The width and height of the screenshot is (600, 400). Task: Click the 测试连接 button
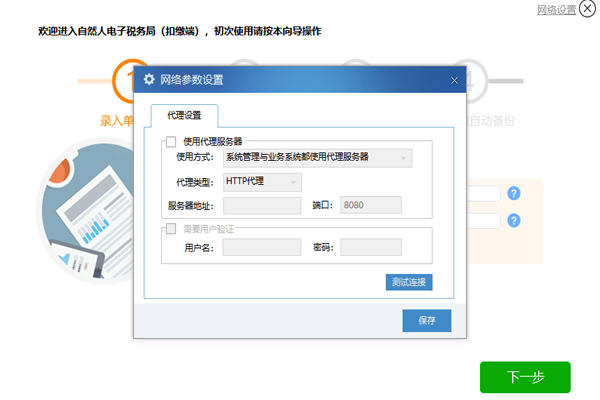pyautogui.click(x=409, y=282)
